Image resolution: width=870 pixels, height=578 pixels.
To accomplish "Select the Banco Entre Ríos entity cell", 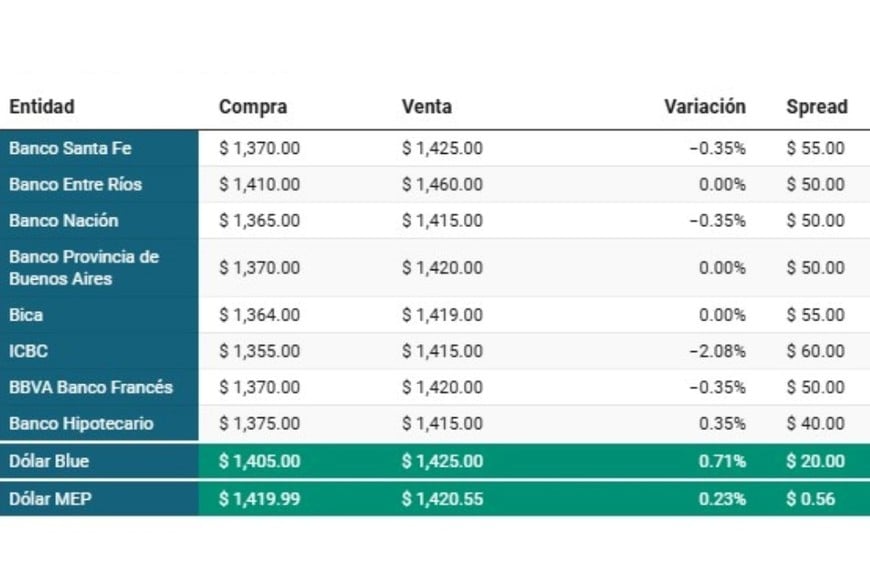I will [75, 184].
